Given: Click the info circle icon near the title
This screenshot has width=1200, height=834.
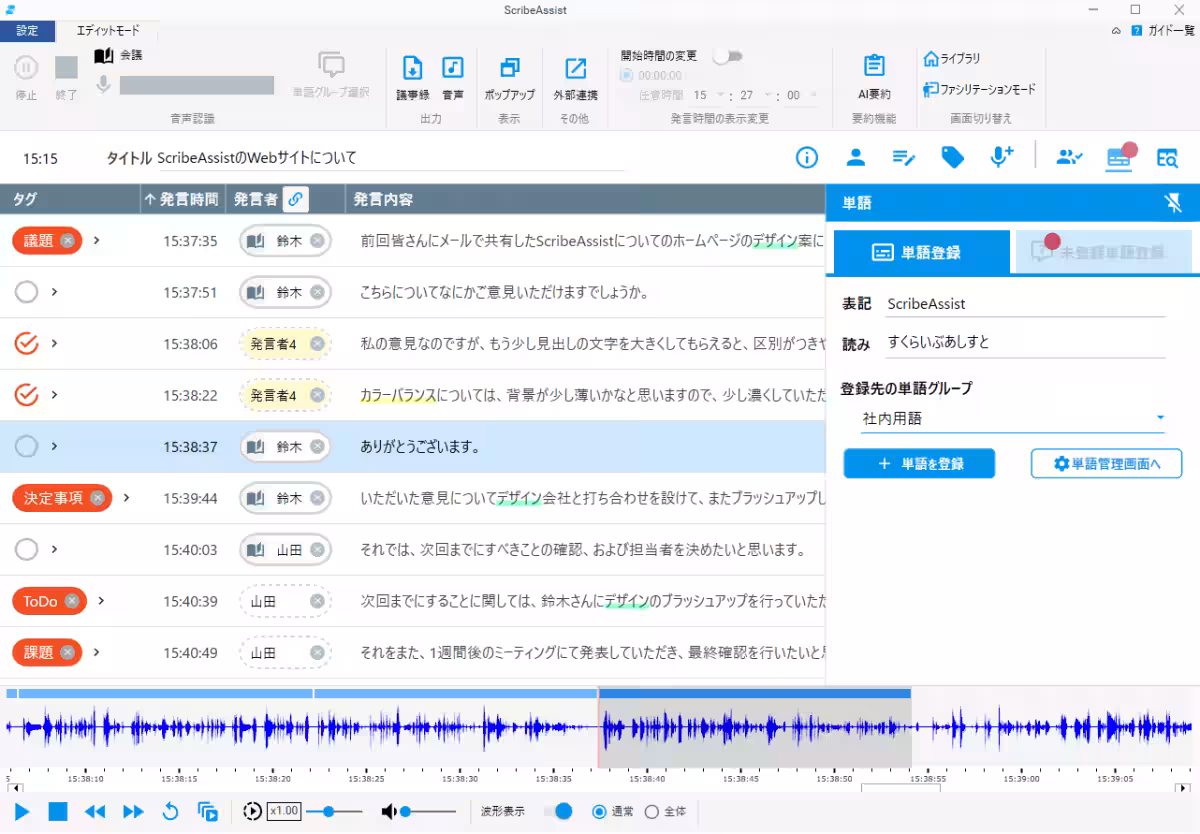Looking at the screenshot, I should coord(806,157).
